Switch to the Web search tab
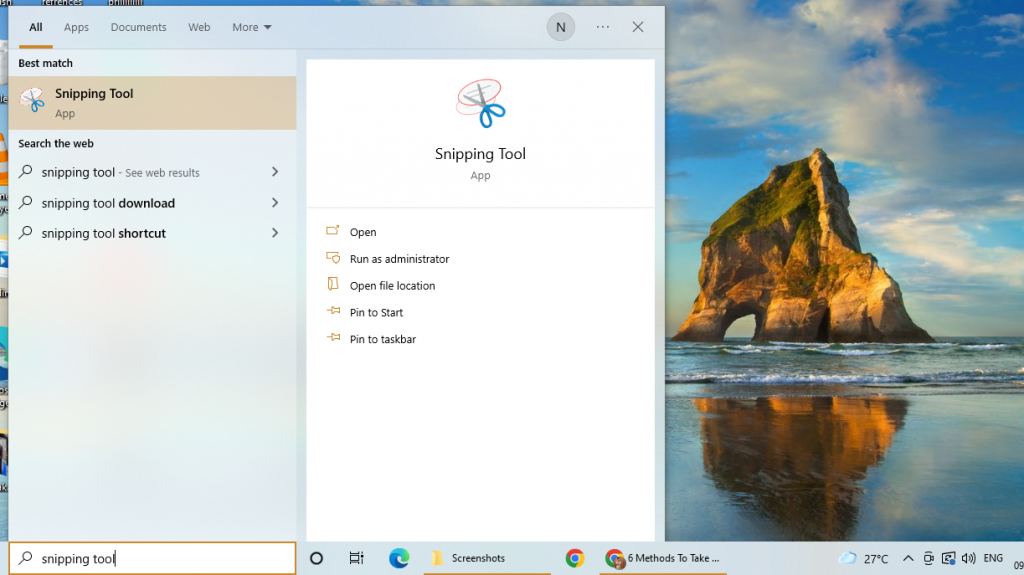Screen dimensions: 1024x575 click(x=199, y=27)
